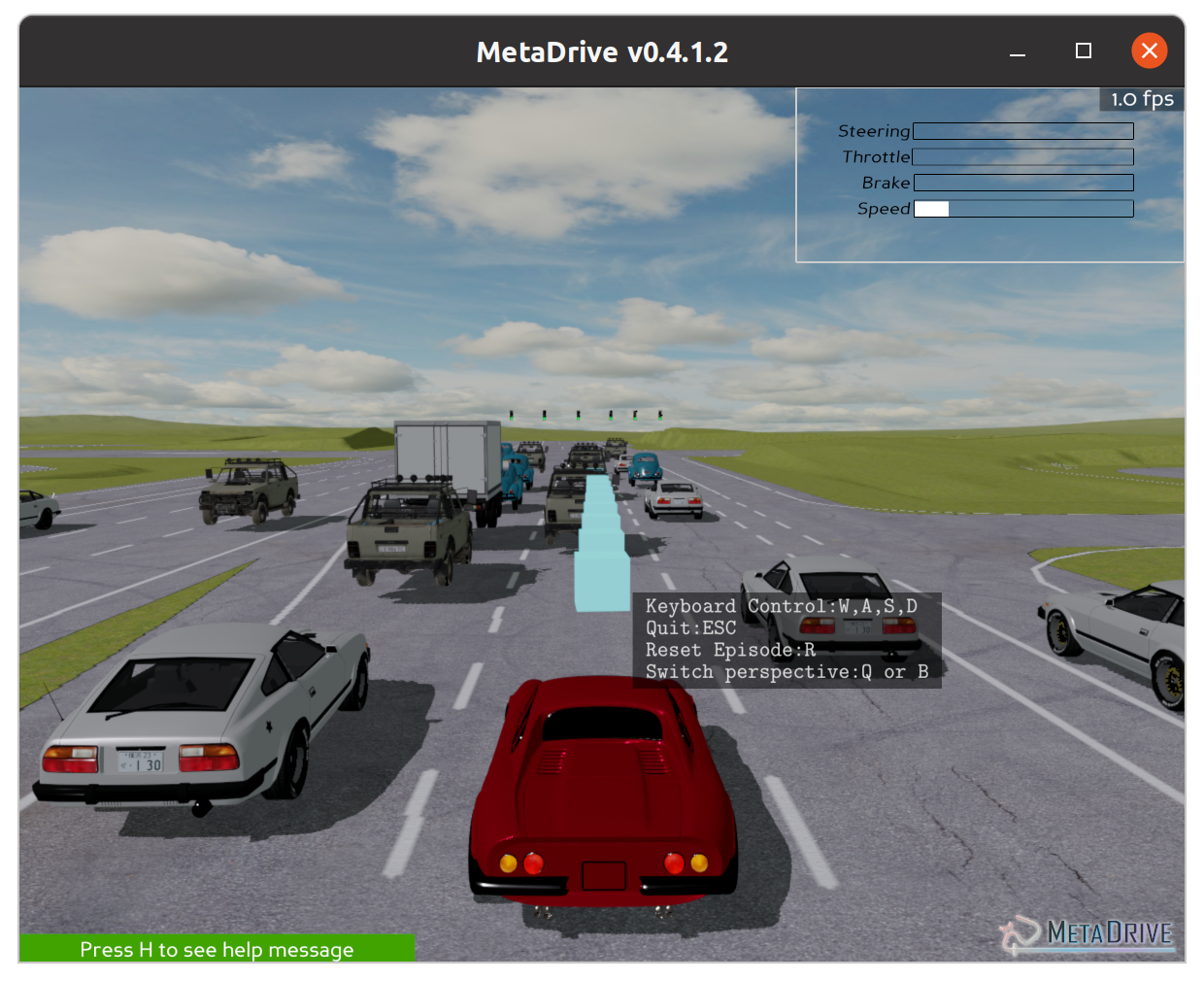Maximize the MetaDrive window
The width and height of the screenshot is (1204, 981).
[x=1084, y=51]
